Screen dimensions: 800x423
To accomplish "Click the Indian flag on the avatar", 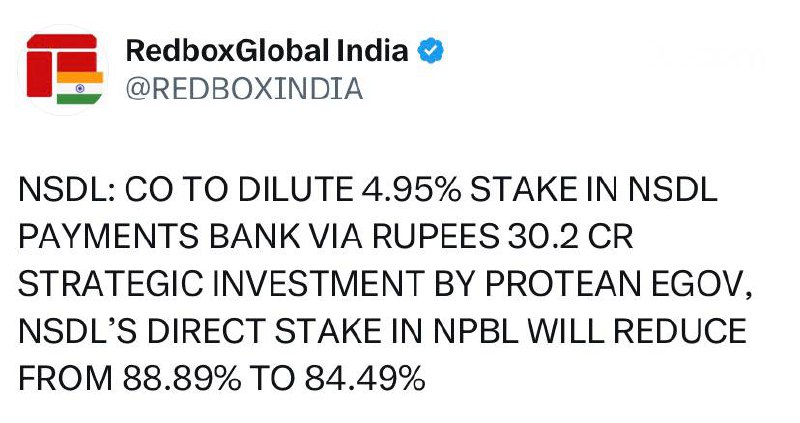I will coord(73,88).
